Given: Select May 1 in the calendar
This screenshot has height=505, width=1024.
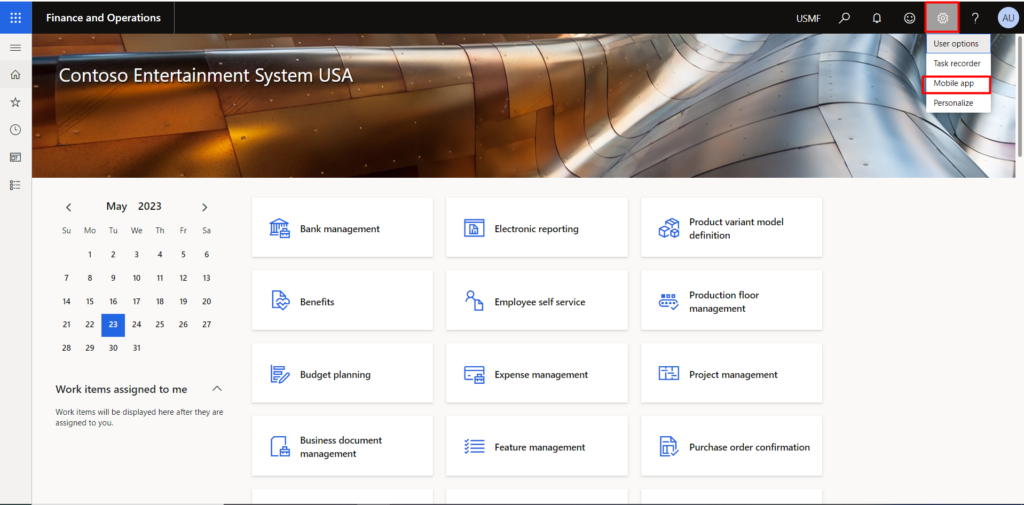Looking at the screenshot, I should [89, 255].
